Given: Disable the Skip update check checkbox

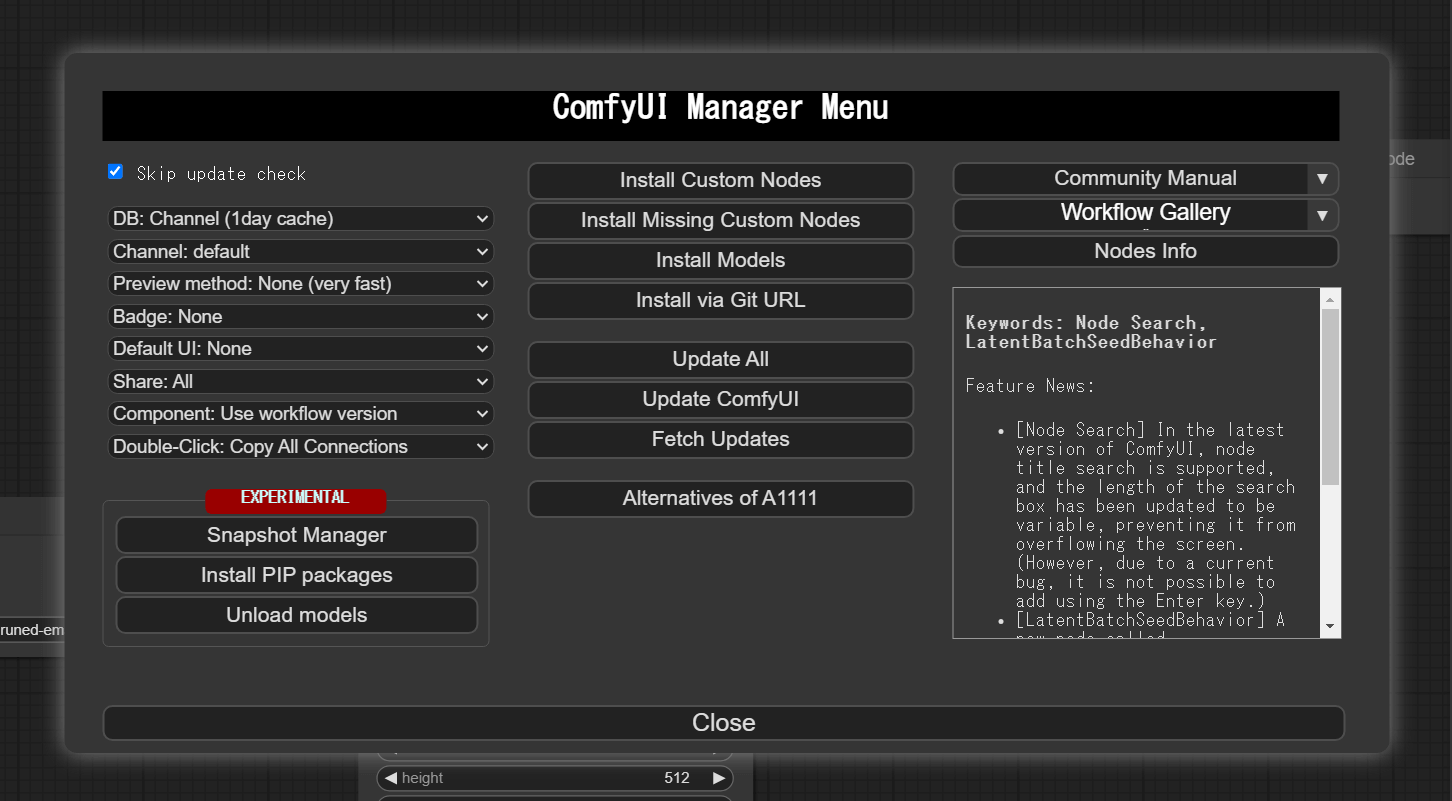Looking at the screenshot, I should pos(115,171).
